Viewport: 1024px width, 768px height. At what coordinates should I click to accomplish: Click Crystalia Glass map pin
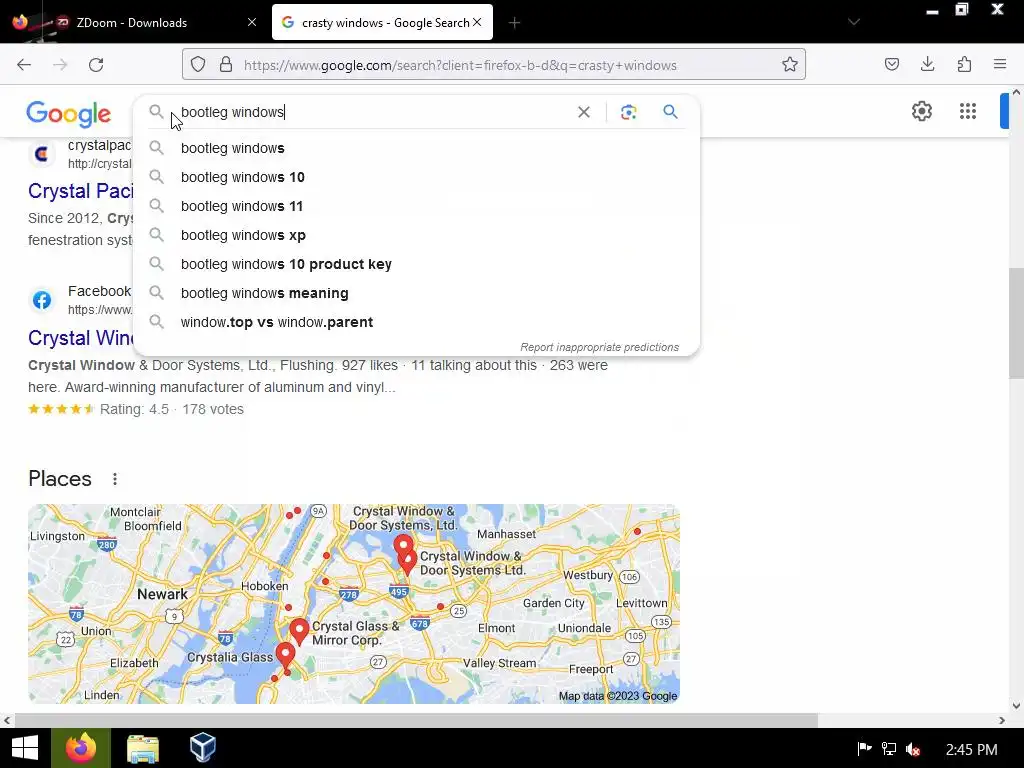[x=285, y=655]
